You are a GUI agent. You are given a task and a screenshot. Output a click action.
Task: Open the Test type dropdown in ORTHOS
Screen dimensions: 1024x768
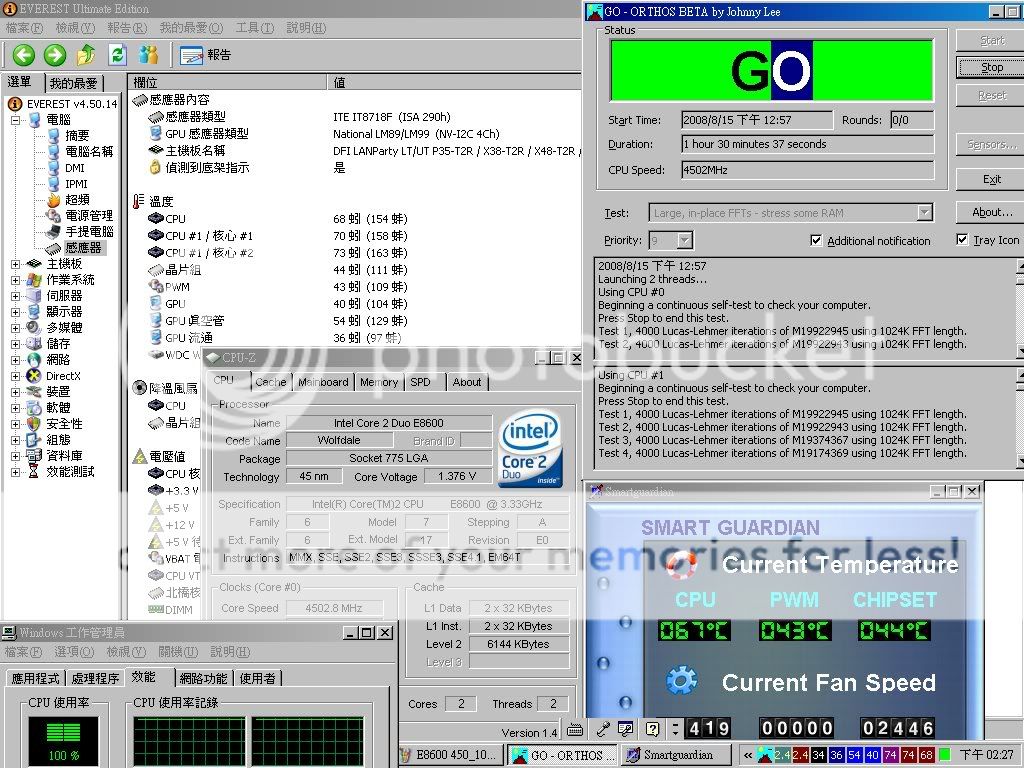tap(924, 212)
